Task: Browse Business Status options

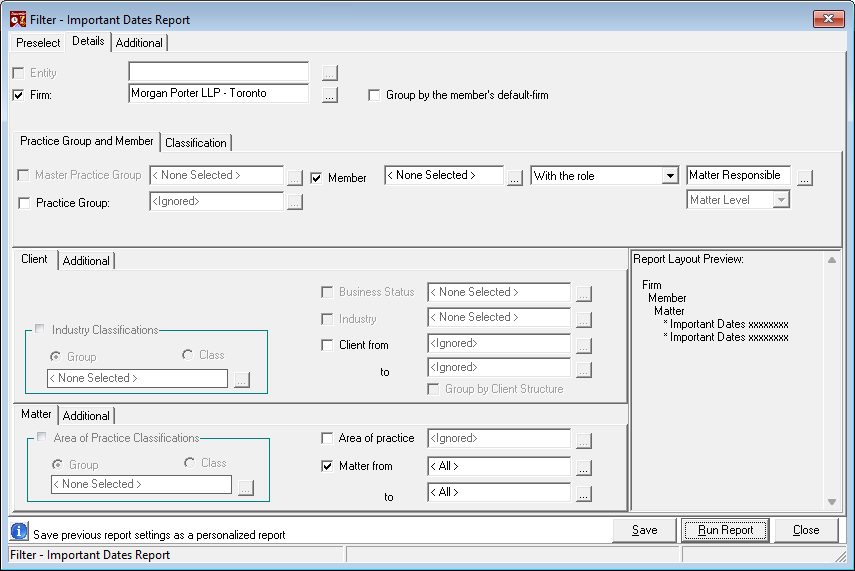Action: pyautogui.click(x=583, y=293)
